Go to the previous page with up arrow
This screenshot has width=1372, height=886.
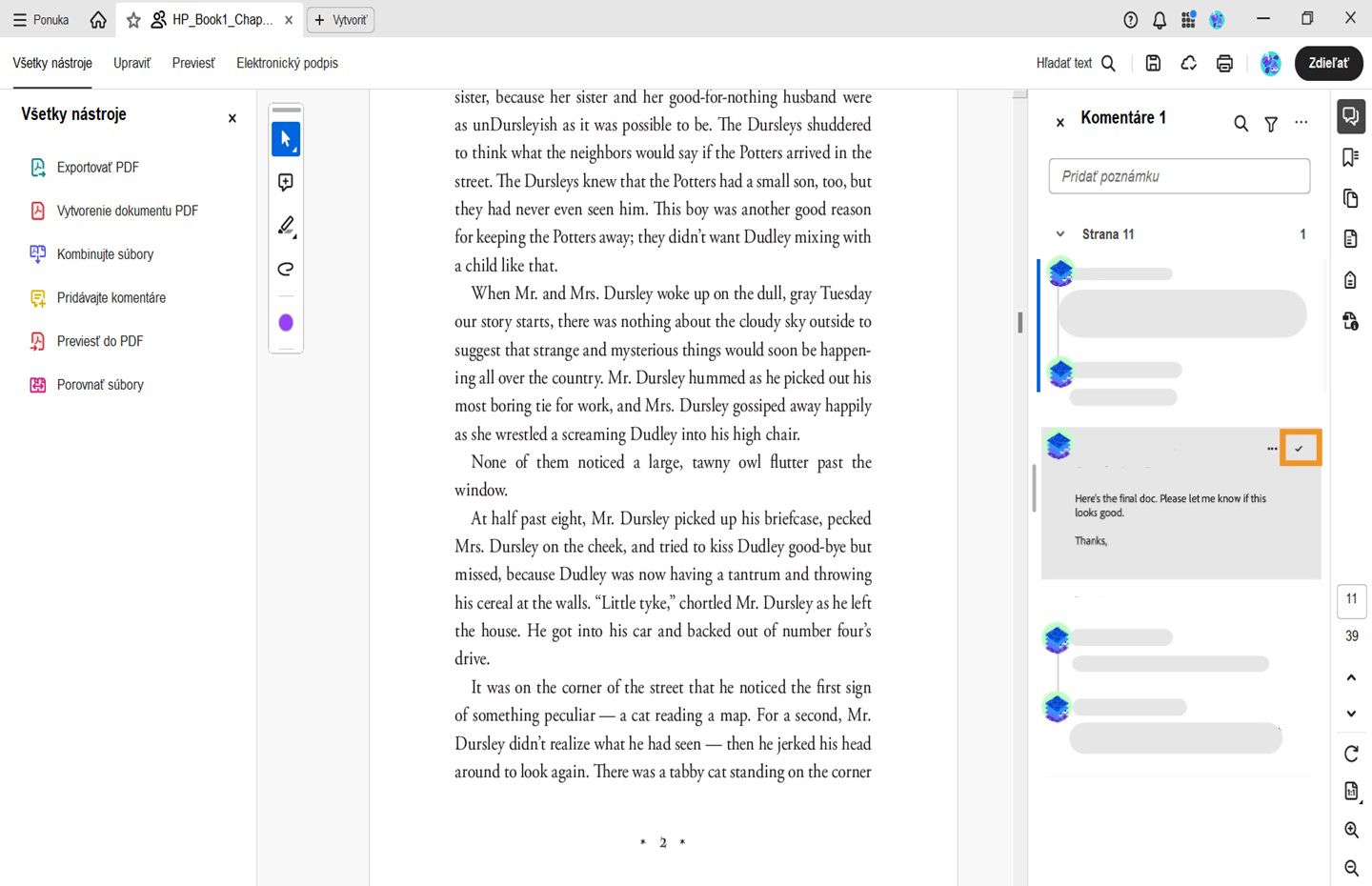[1351, 677]
